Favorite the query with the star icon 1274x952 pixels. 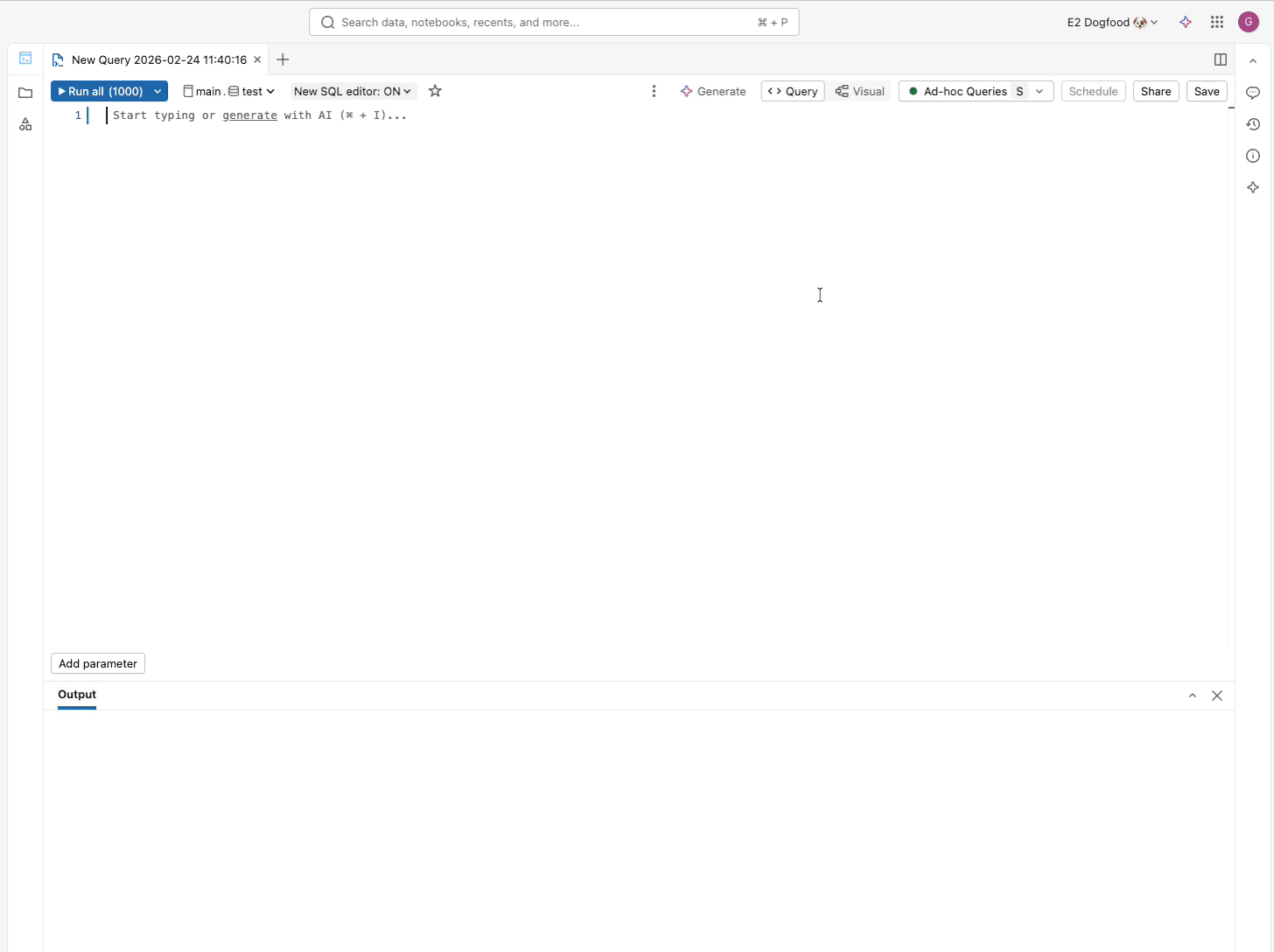(435, 91)
